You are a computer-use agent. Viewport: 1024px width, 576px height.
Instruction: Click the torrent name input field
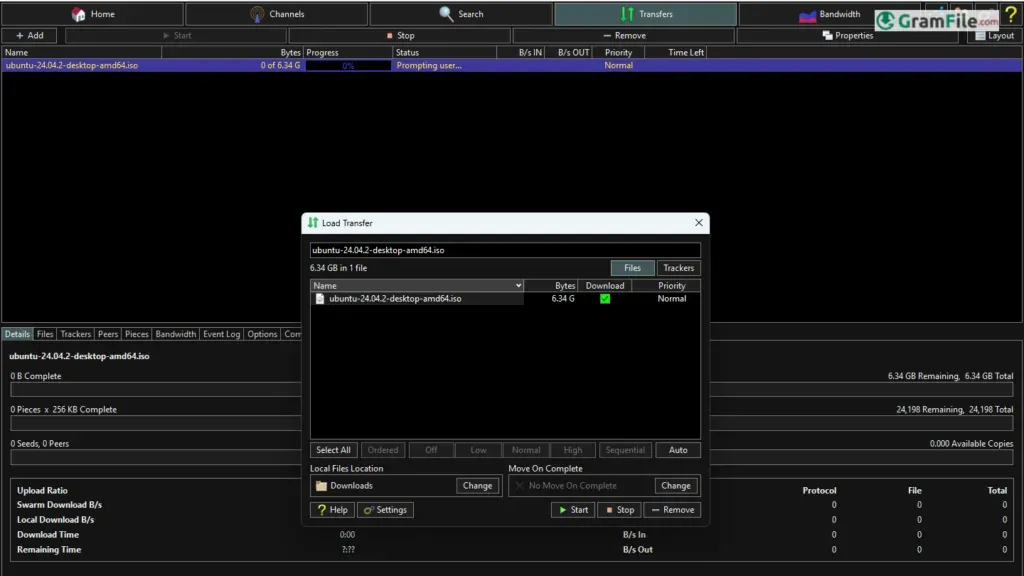505,250
